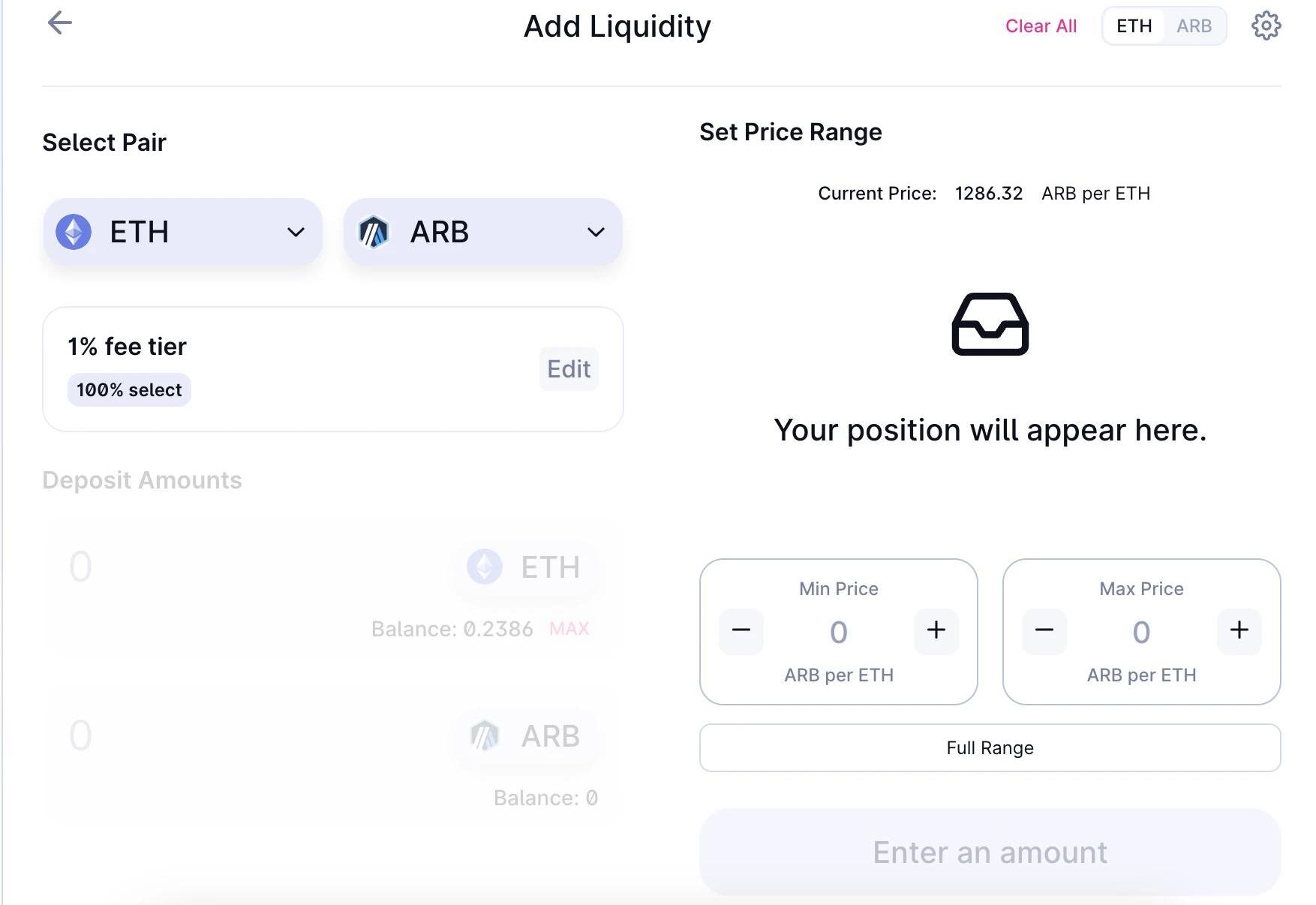The width and height of the screenshot is (1316, 905).
Task: Edit the 1% fee tier
Action: [x=569, y=369]
